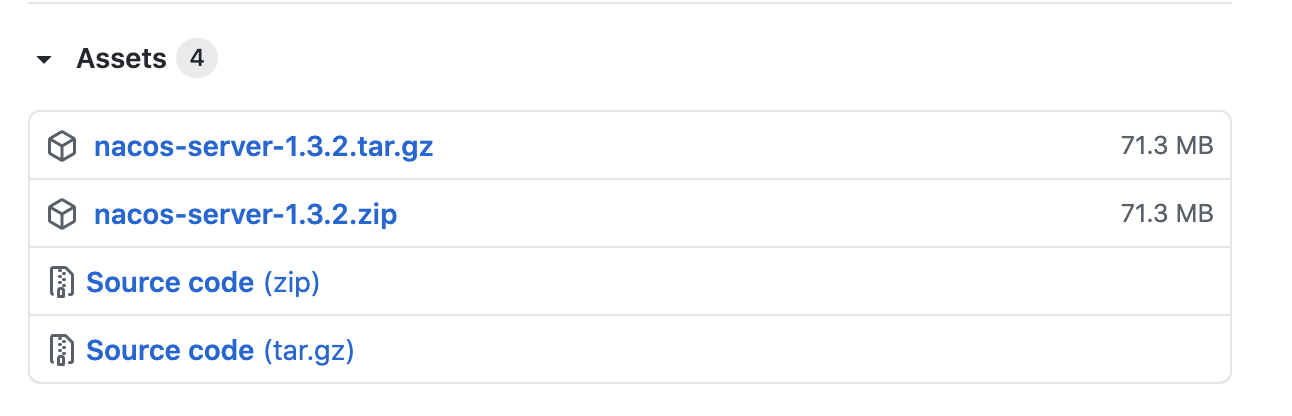Click zip-file icon beside Source code (zip)
This screenshot has width=1292, height=416.
pyautogui.click(x=62, y=283)
